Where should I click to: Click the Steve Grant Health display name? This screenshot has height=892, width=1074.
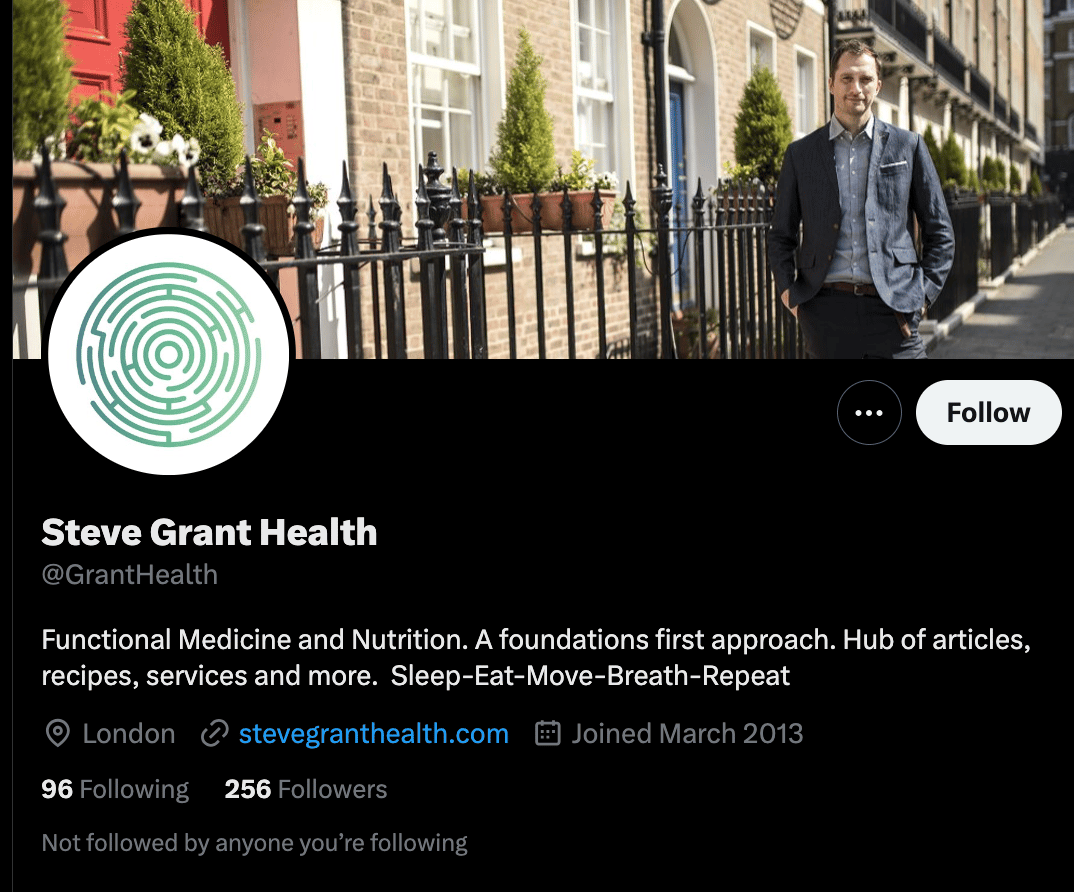(x=209, y=532)
